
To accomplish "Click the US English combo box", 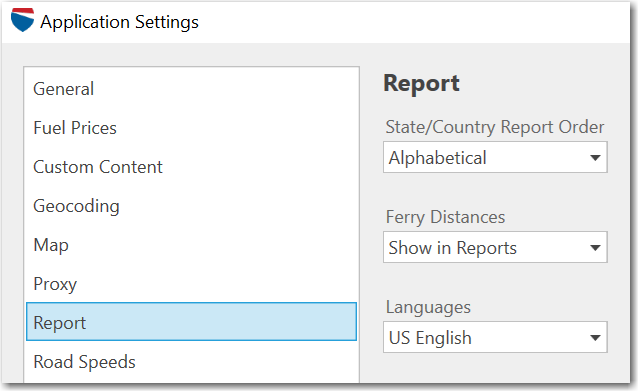I will tap(495, 337).
